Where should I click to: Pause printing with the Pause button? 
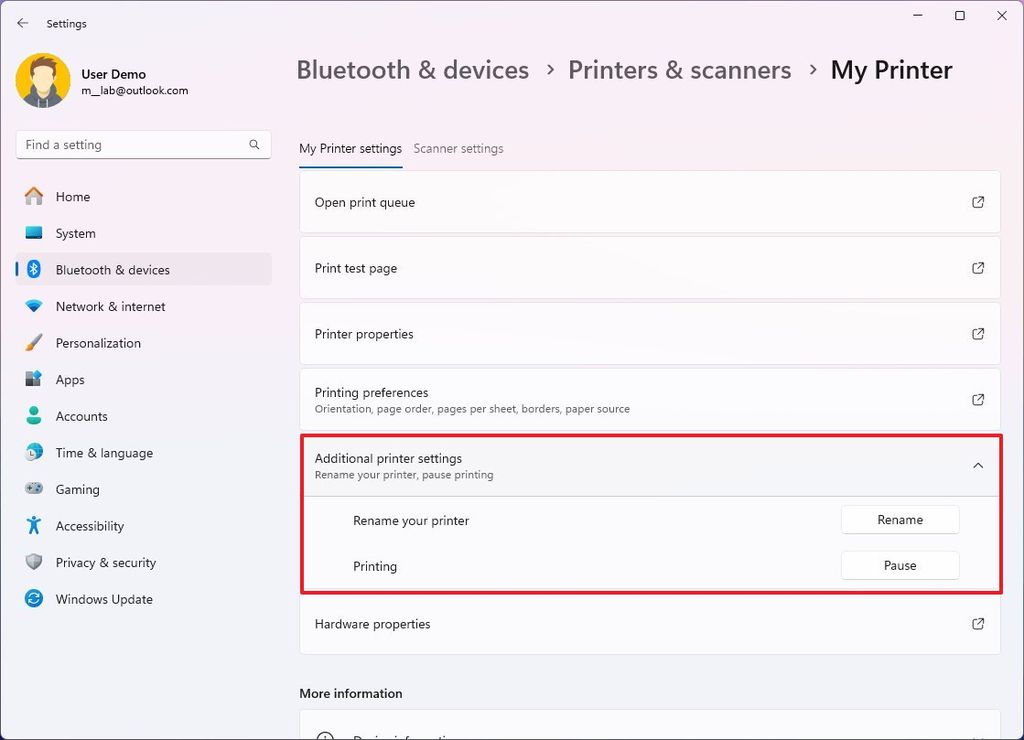pos(899,565)
